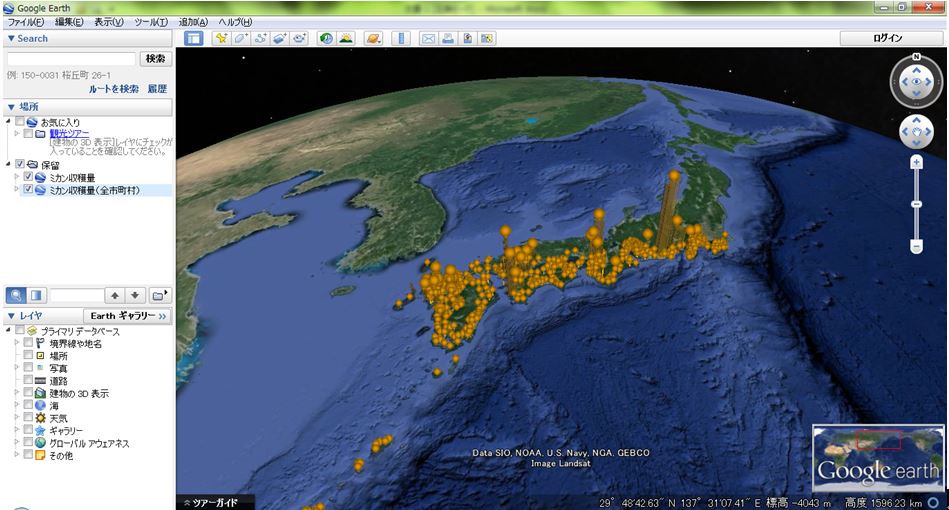949x510 pixels.
Task: Enable the 天気 layer checkbox
Action: click(28, 417)
